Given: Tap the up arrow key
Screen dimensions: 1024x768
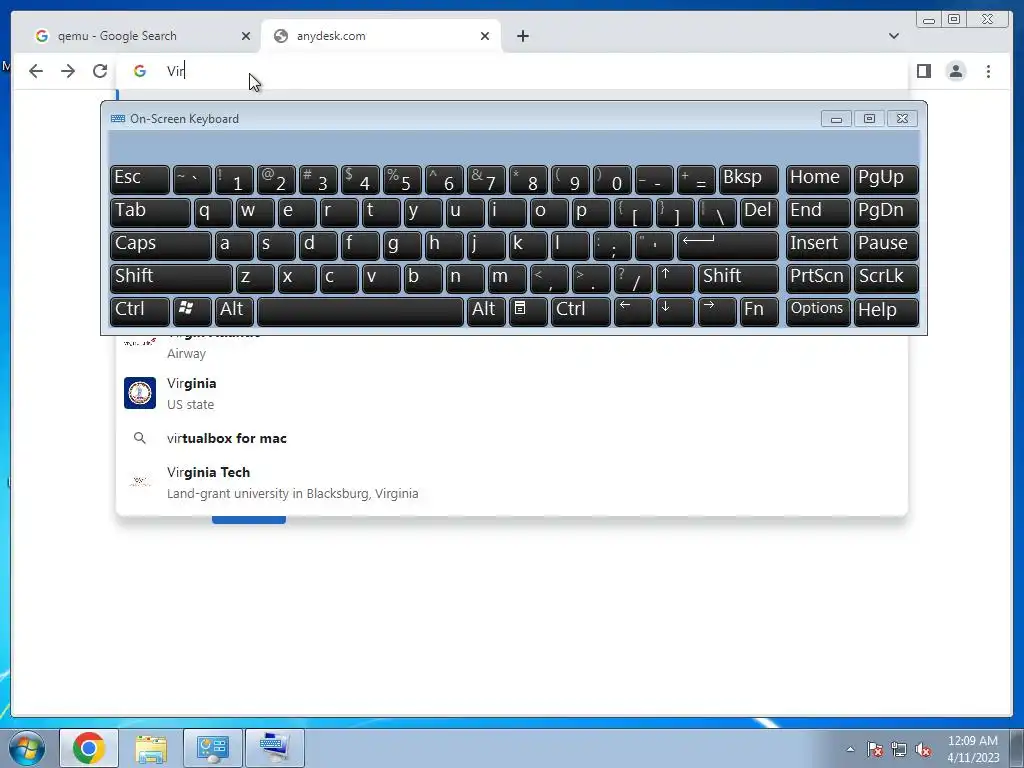Looking at the screenshot, I should click(675, 278).
